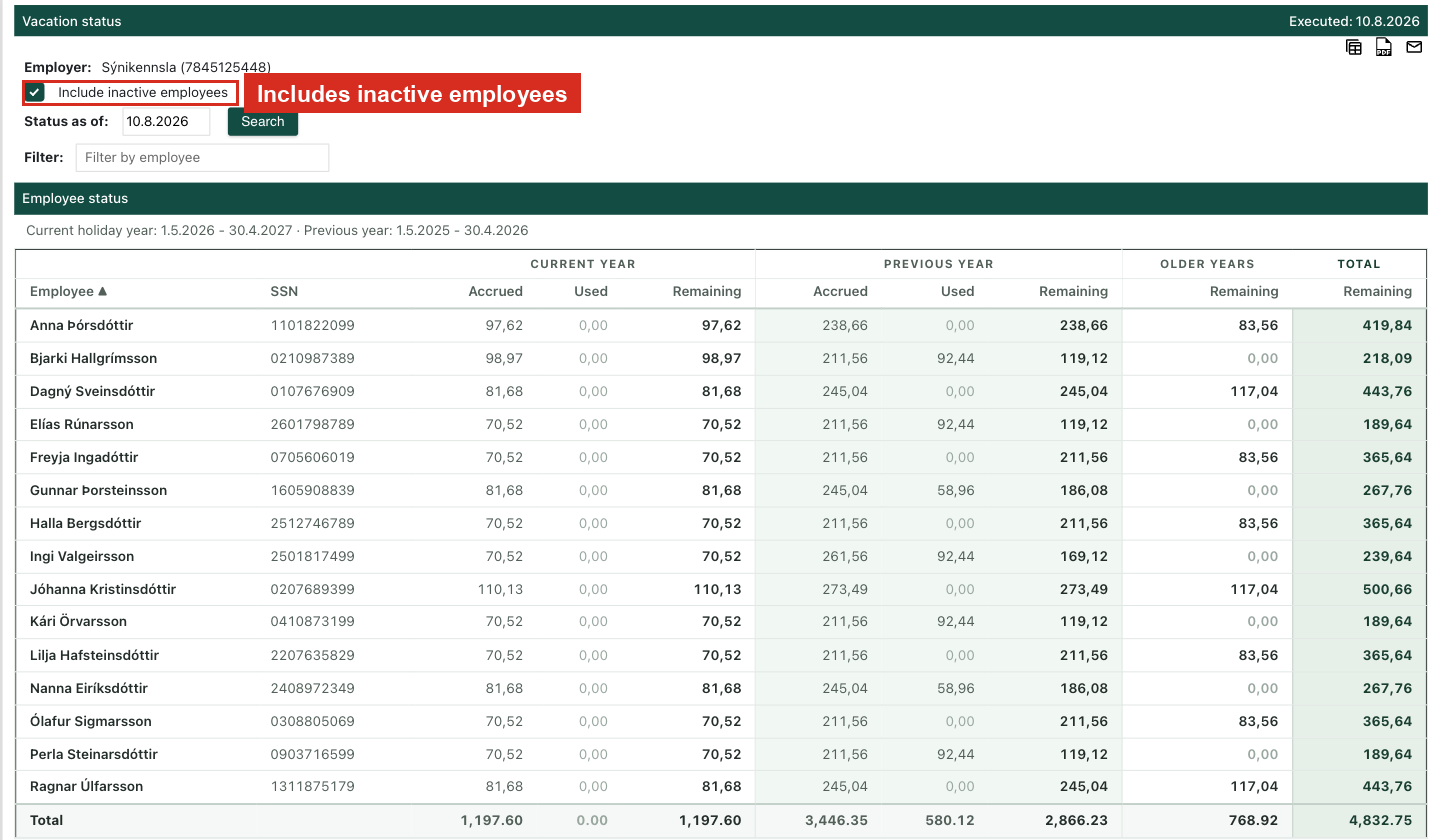Click Nanna Eiríksdóttir row name
The image size is (1439, 840).
click(89, 688)
